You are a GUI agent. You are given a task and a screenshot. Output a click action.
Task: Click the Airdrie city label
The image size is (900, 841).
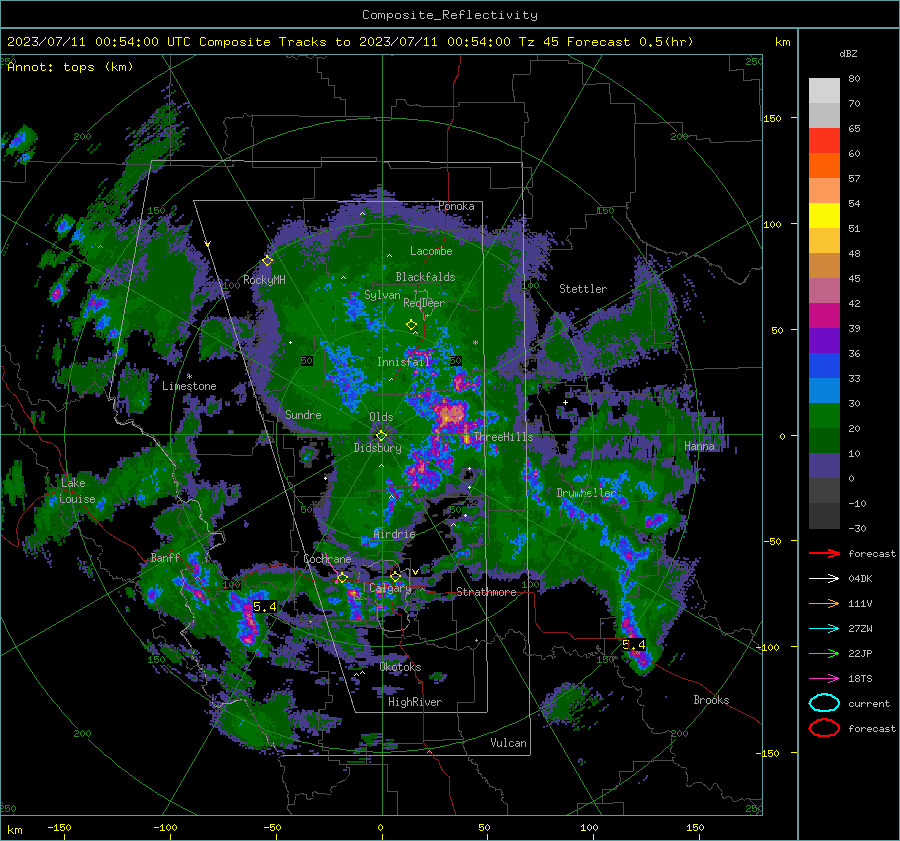click(x=394, y=534)
